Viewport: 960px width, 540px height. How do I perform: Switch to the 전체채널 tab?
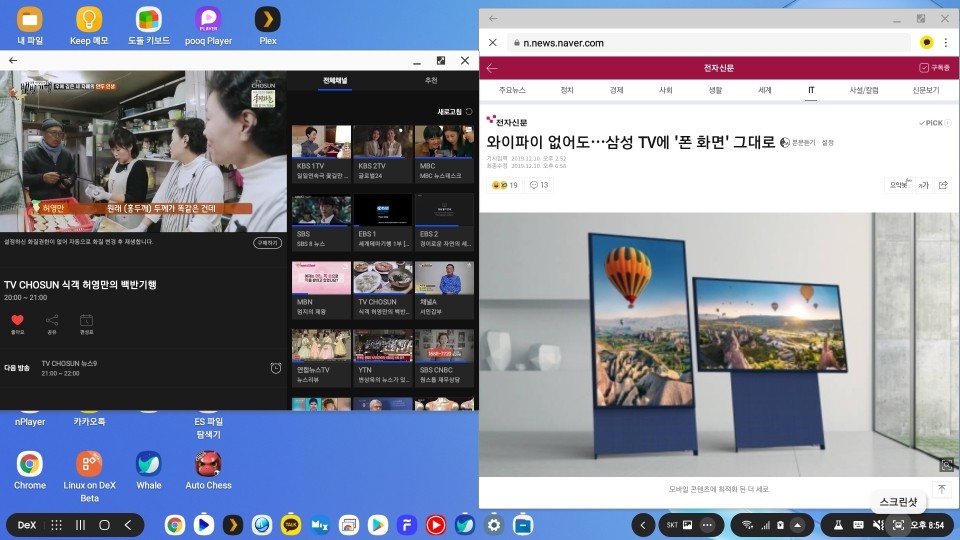335,80
